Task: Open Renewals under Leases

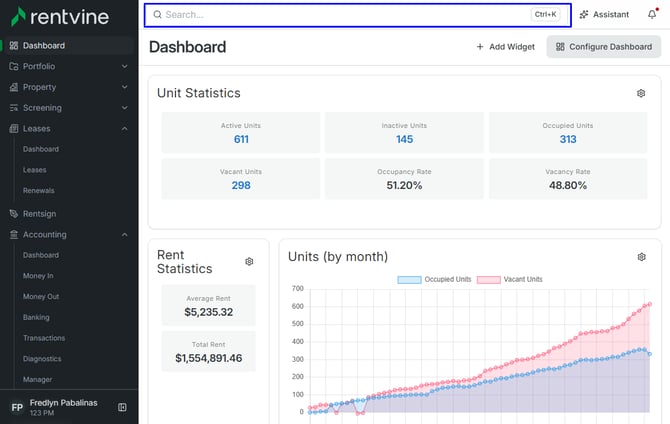Action: pyautogui.click(x=38, y=191)
